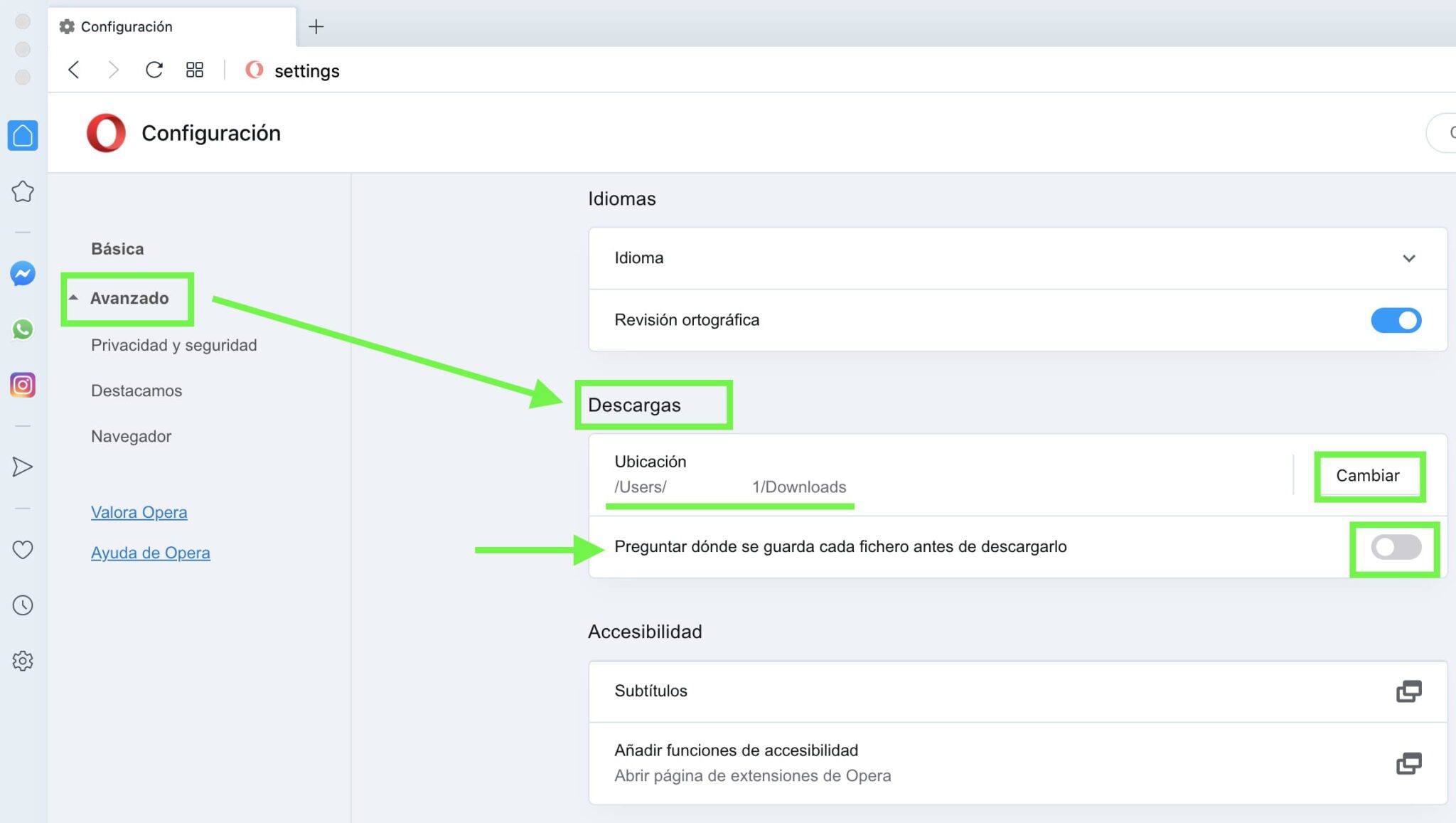Open Instagram sidebar panel
Viewport: 1456px width, 823px height.
tap(23, 385)
